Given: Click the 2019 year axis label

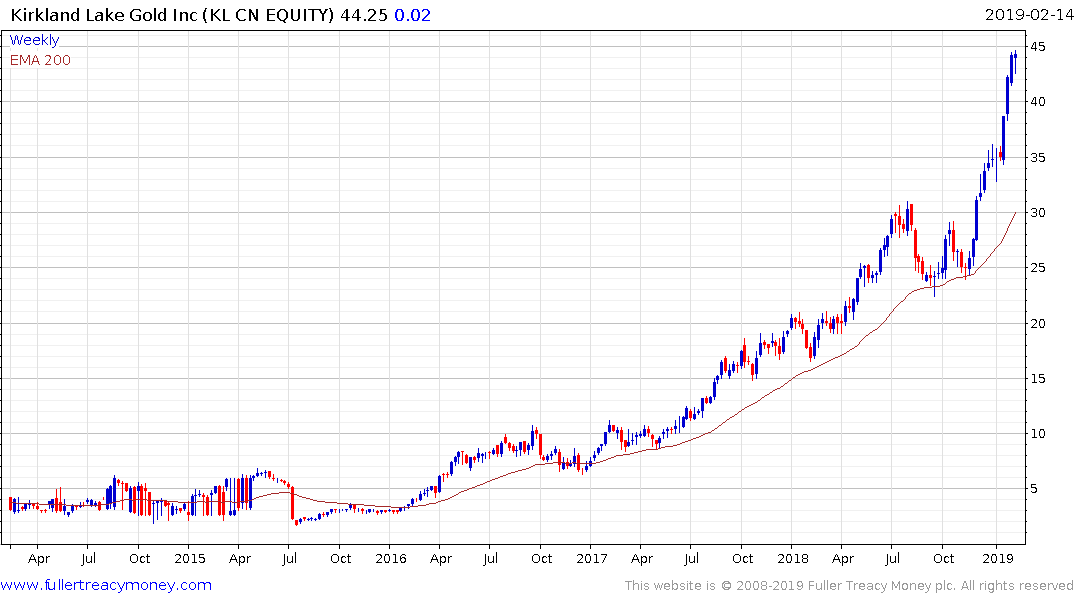Looking at the screenshot, I should pos(998,558).
